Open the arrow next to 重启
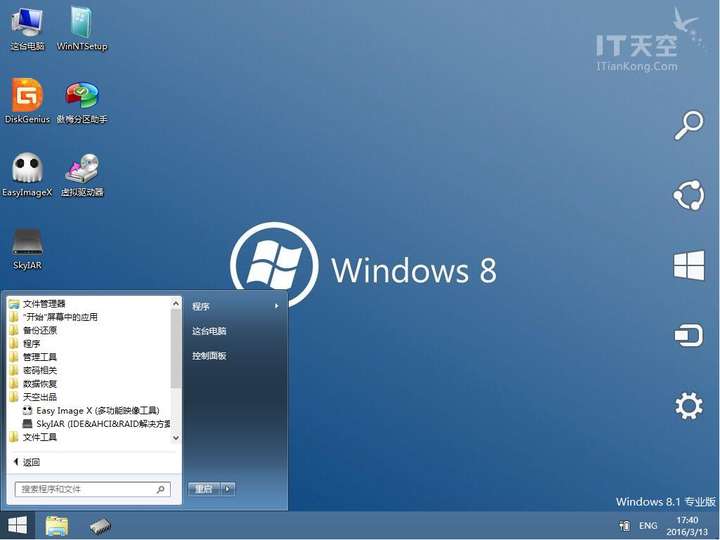The height and width of the screenshot is (540, 720). click(x=228, y=489)
